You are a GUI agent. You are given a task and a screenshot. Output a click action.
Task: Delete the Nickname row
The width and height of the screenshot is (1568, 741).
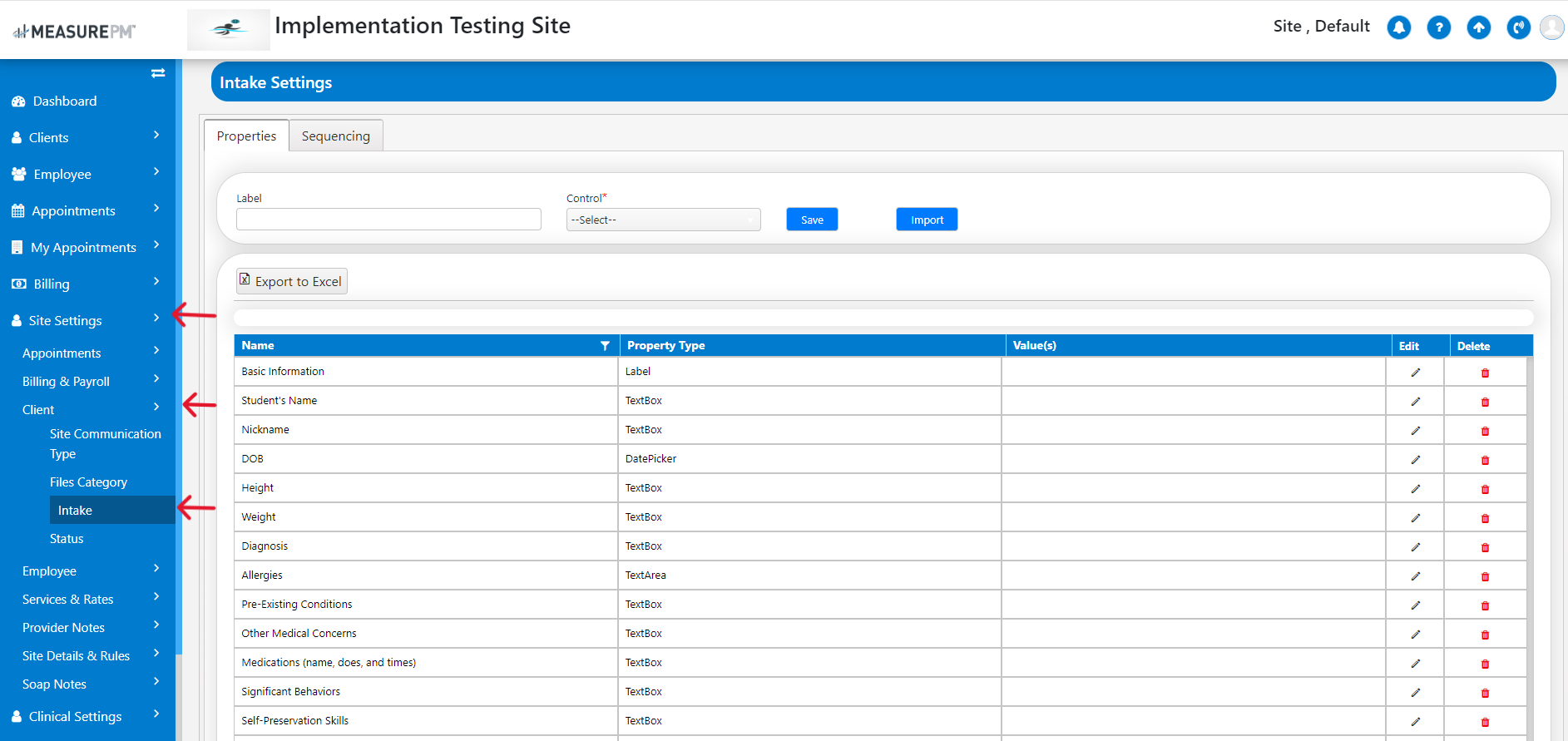[1485, 431]
